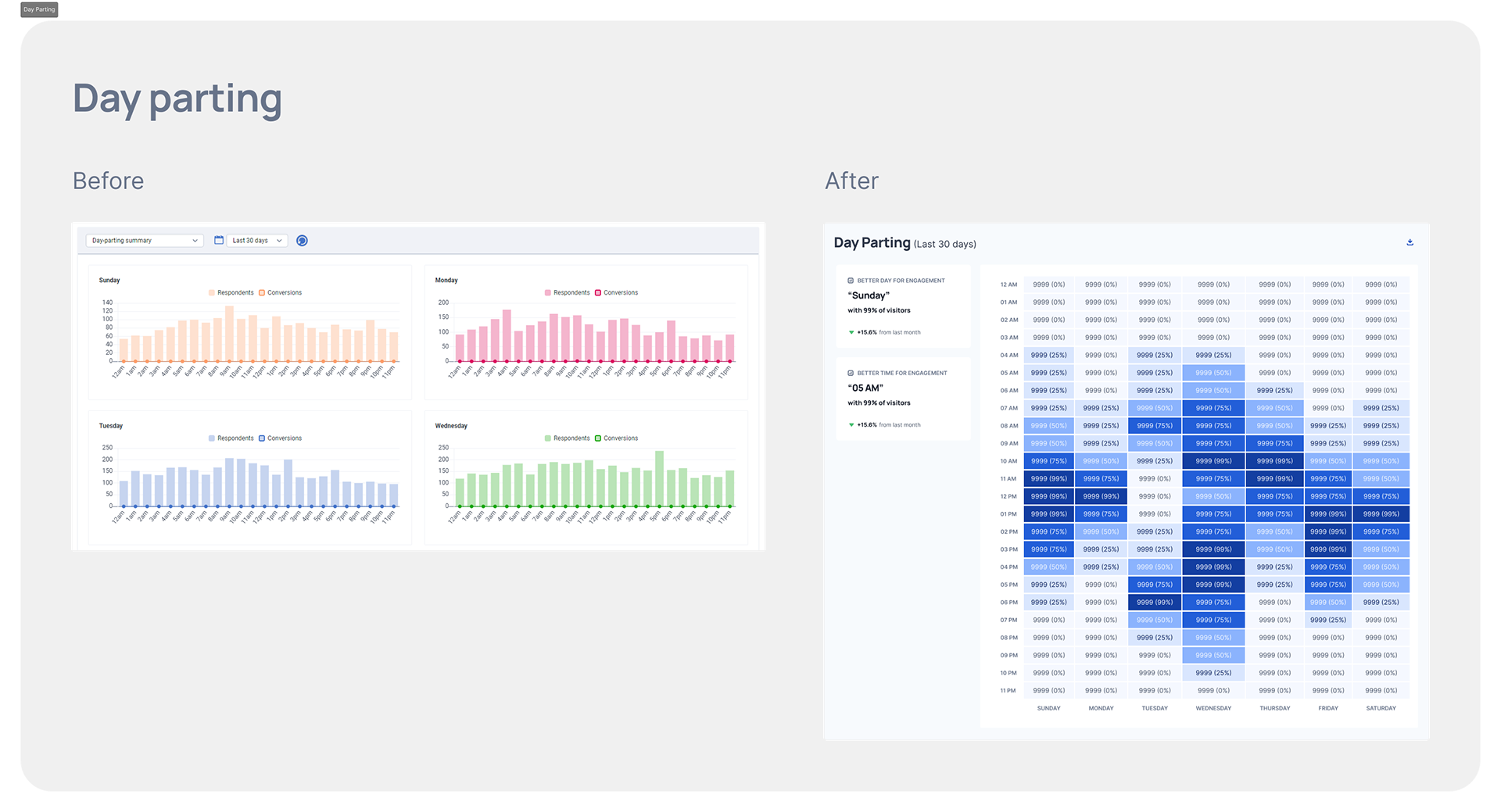This screenshot has width=1501, height=812.
Task: Click Wednesday 10 AM heatmap cell
Action: tap(1213, 461)
